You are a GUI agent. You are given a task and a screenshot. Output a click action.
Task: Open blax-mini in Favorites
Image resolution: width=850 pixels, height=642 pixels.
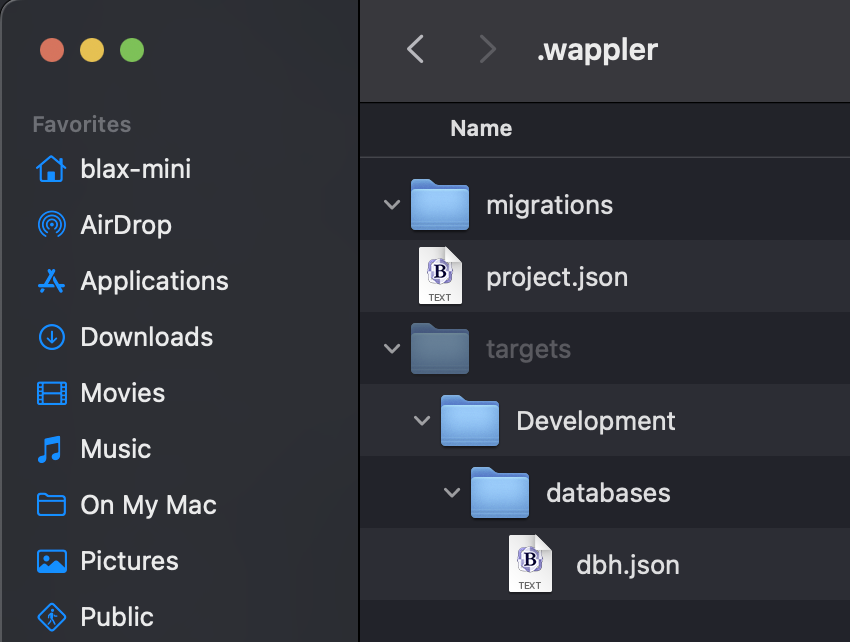coord(136,169)
